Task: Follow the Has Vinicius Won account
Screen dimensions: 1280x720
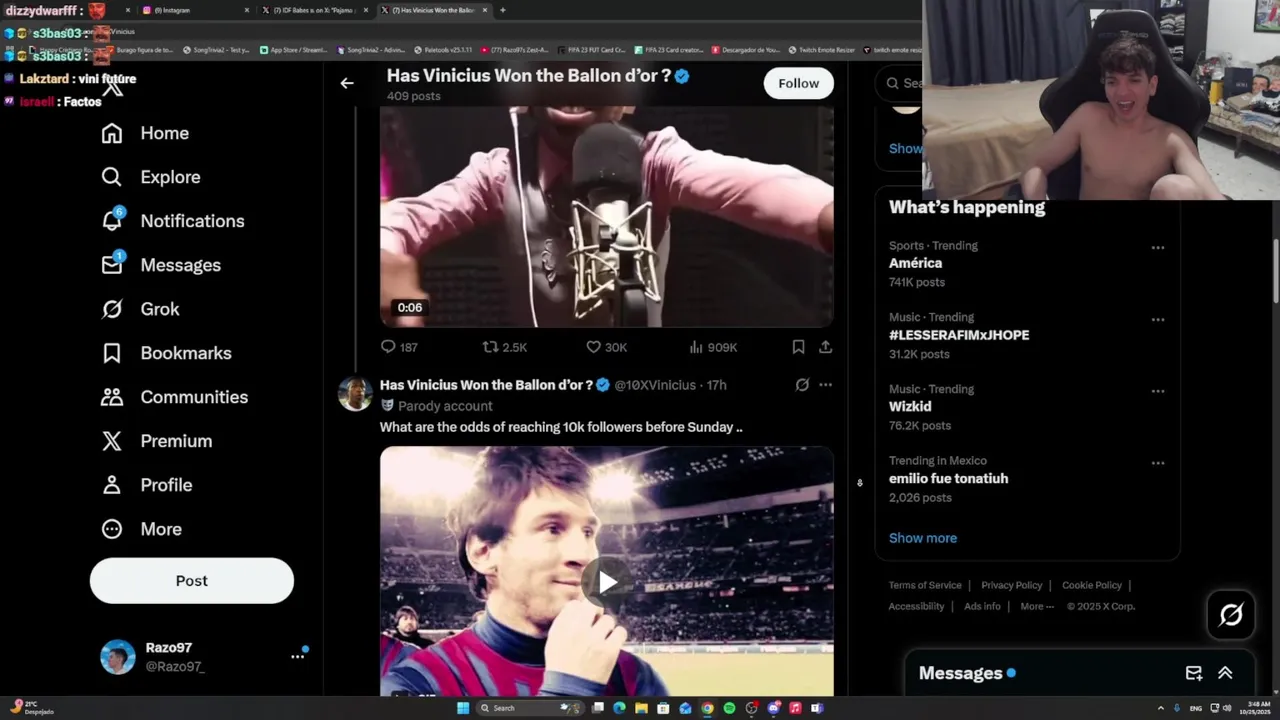Action: click(x=798, y=83)
